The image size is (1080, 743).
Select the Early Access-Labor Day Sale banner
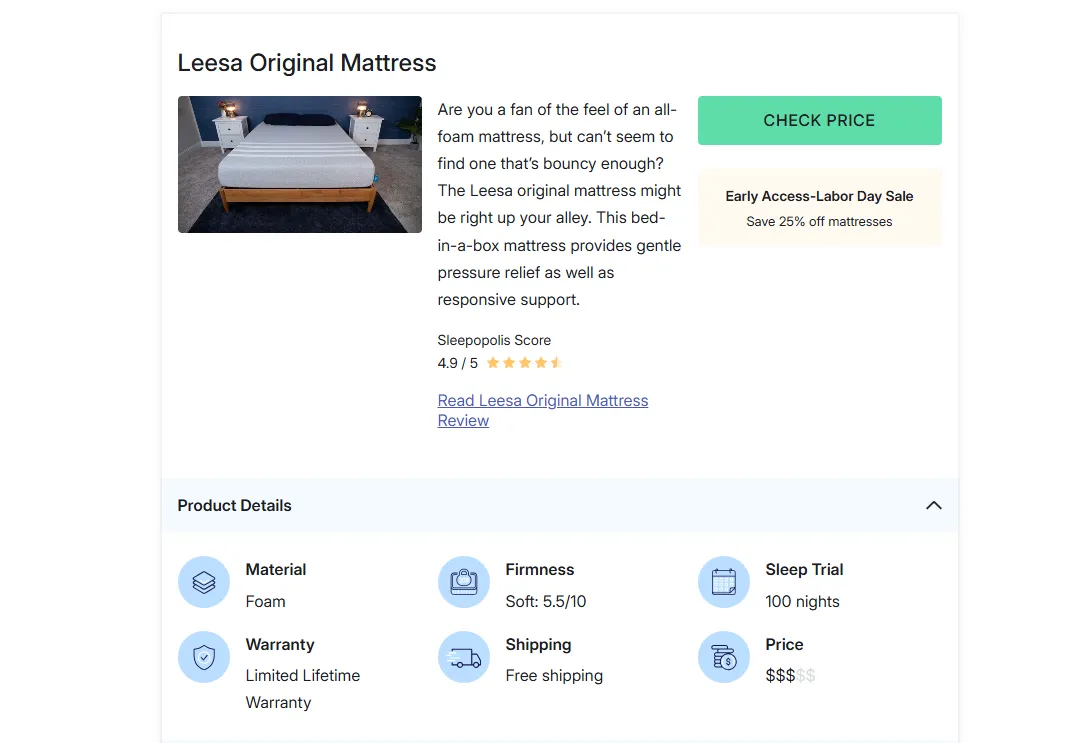819,207
